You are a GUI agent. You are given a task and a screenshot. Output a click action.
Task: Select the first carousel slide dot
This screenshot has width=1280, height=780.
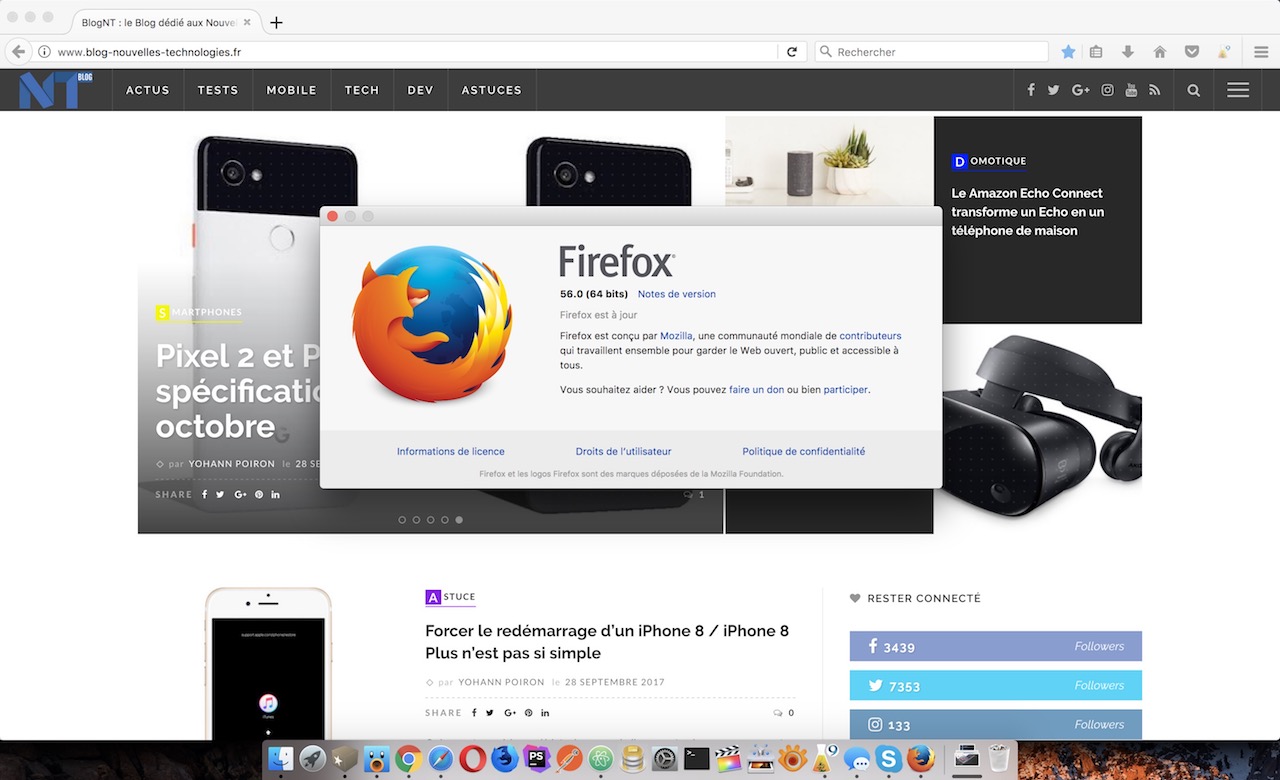402,520
